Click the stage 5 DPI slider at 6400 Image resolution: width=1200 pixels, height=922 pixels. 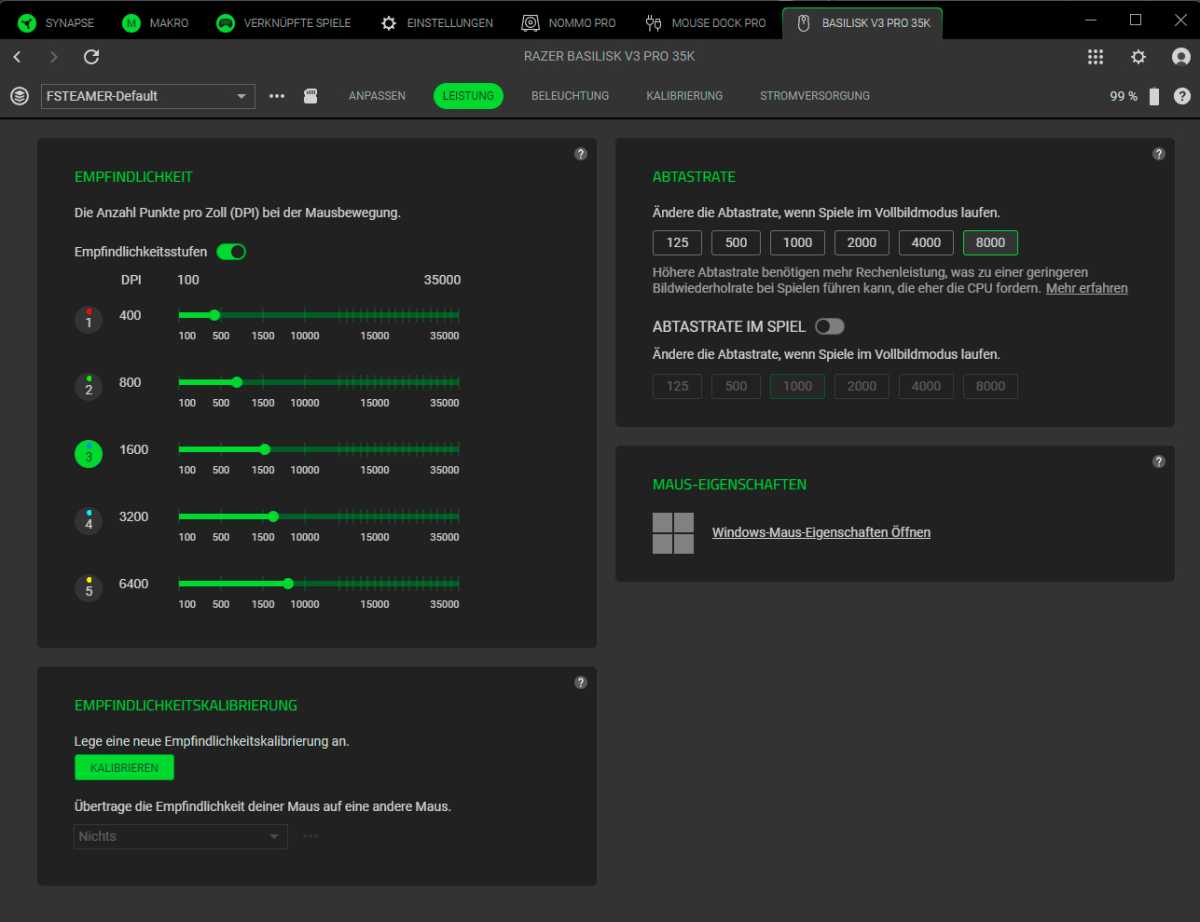[x=288, y=583]
